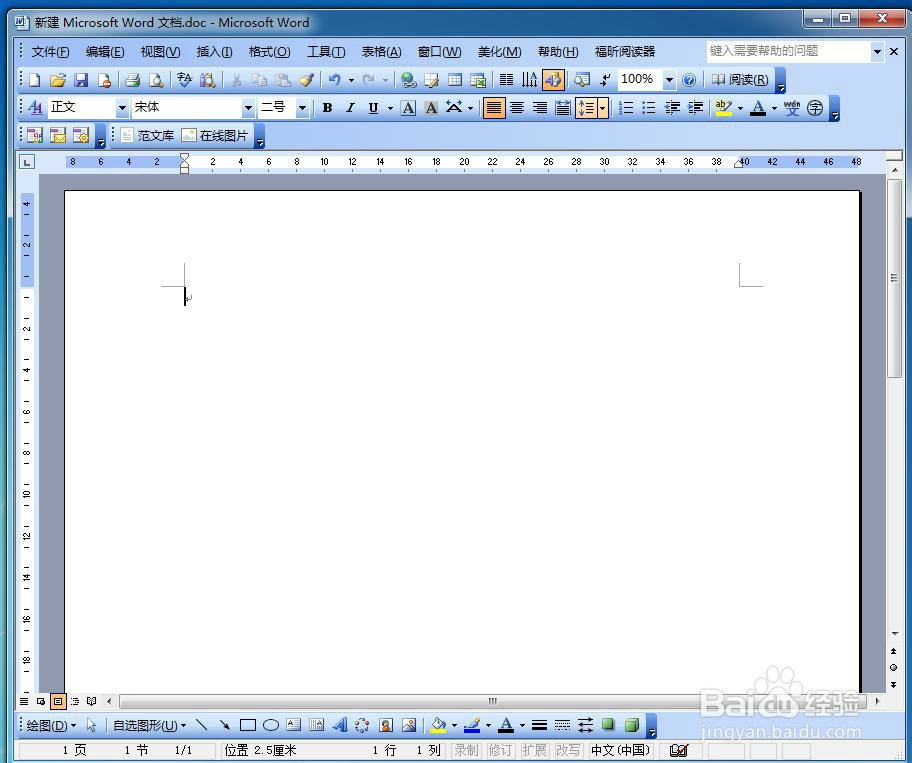The height and width of the screenshot is (763, 912).
Task: Cut the selected content
Action: click(236, 80)
